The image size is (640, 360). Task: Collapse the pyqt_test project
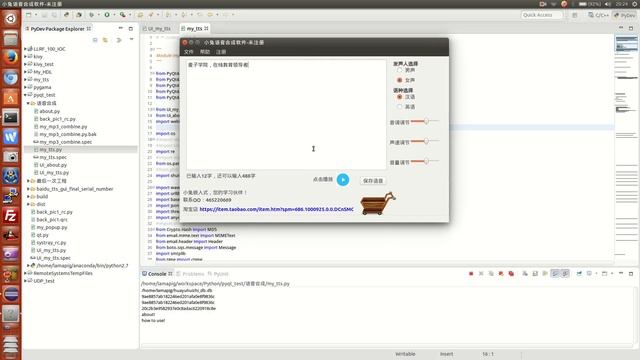click(x=25, y=95)
